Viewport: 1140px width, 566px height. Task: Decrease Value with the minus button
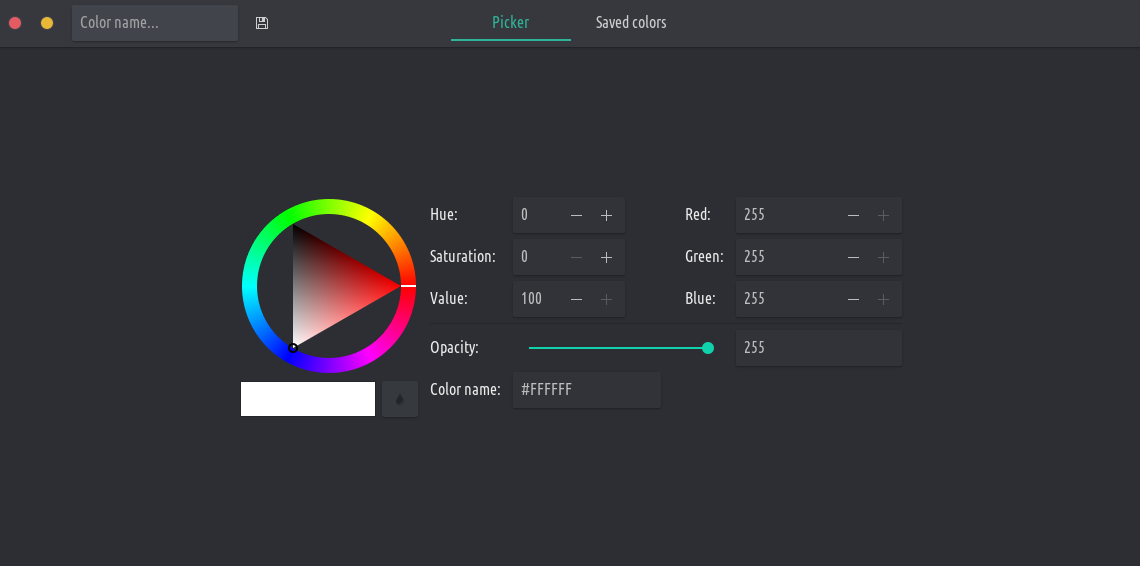point(576,299)
